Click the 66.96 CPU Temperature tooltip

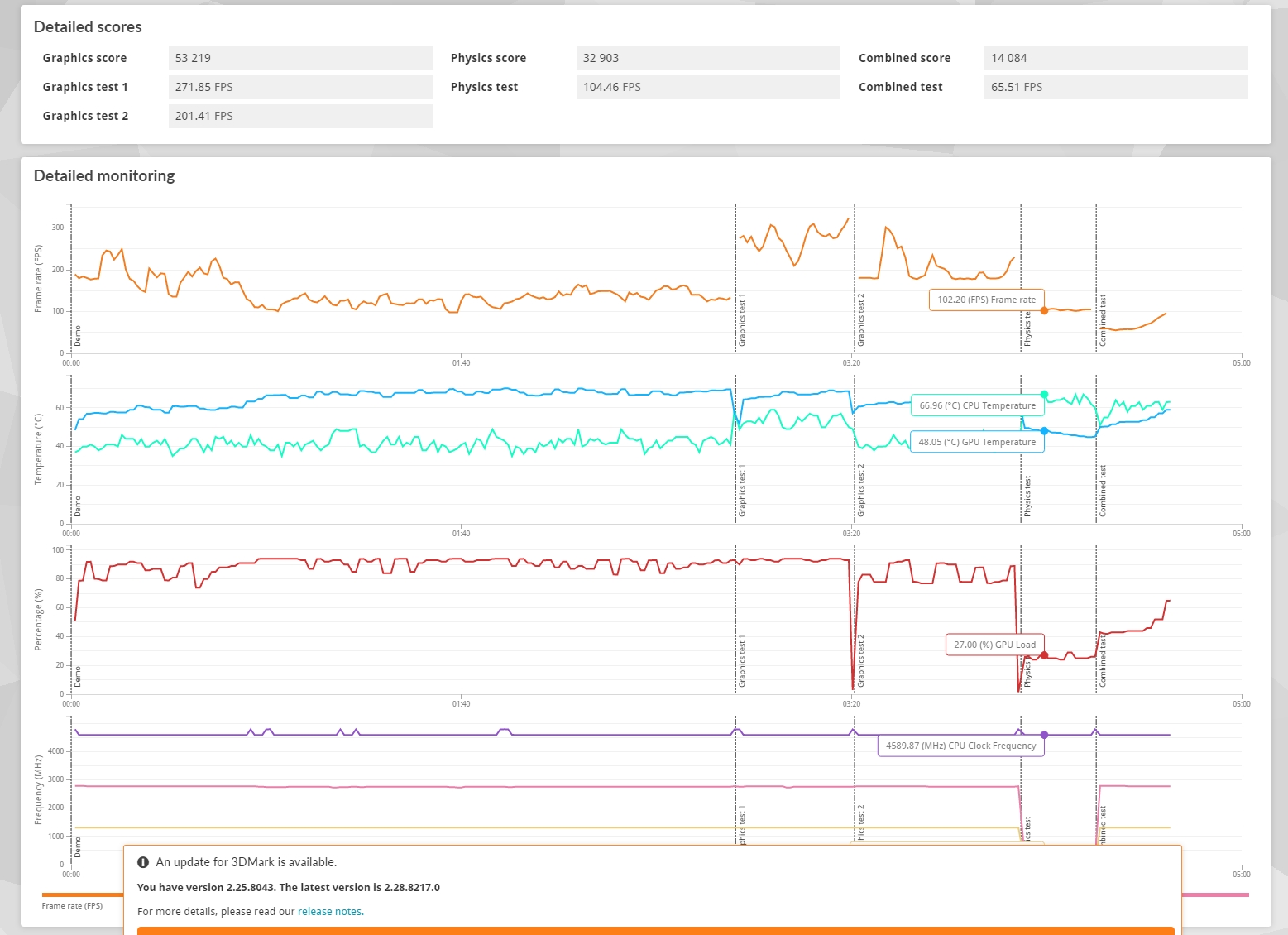[x=978, y=405]
